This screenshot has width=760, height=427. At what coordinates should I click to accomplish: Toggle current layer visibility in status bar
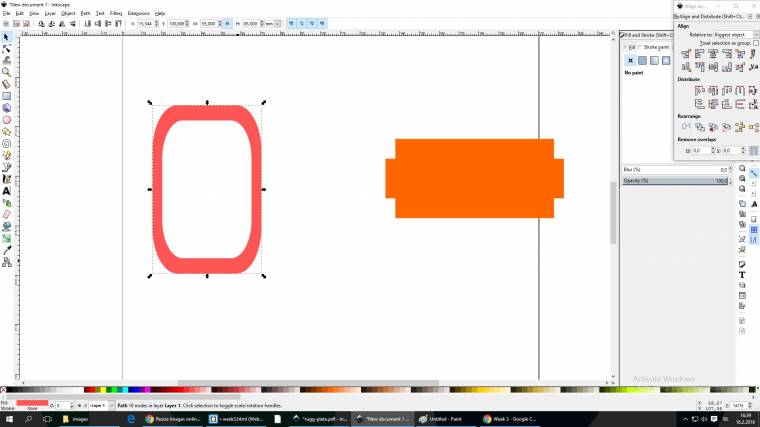(x=79, y=406)
